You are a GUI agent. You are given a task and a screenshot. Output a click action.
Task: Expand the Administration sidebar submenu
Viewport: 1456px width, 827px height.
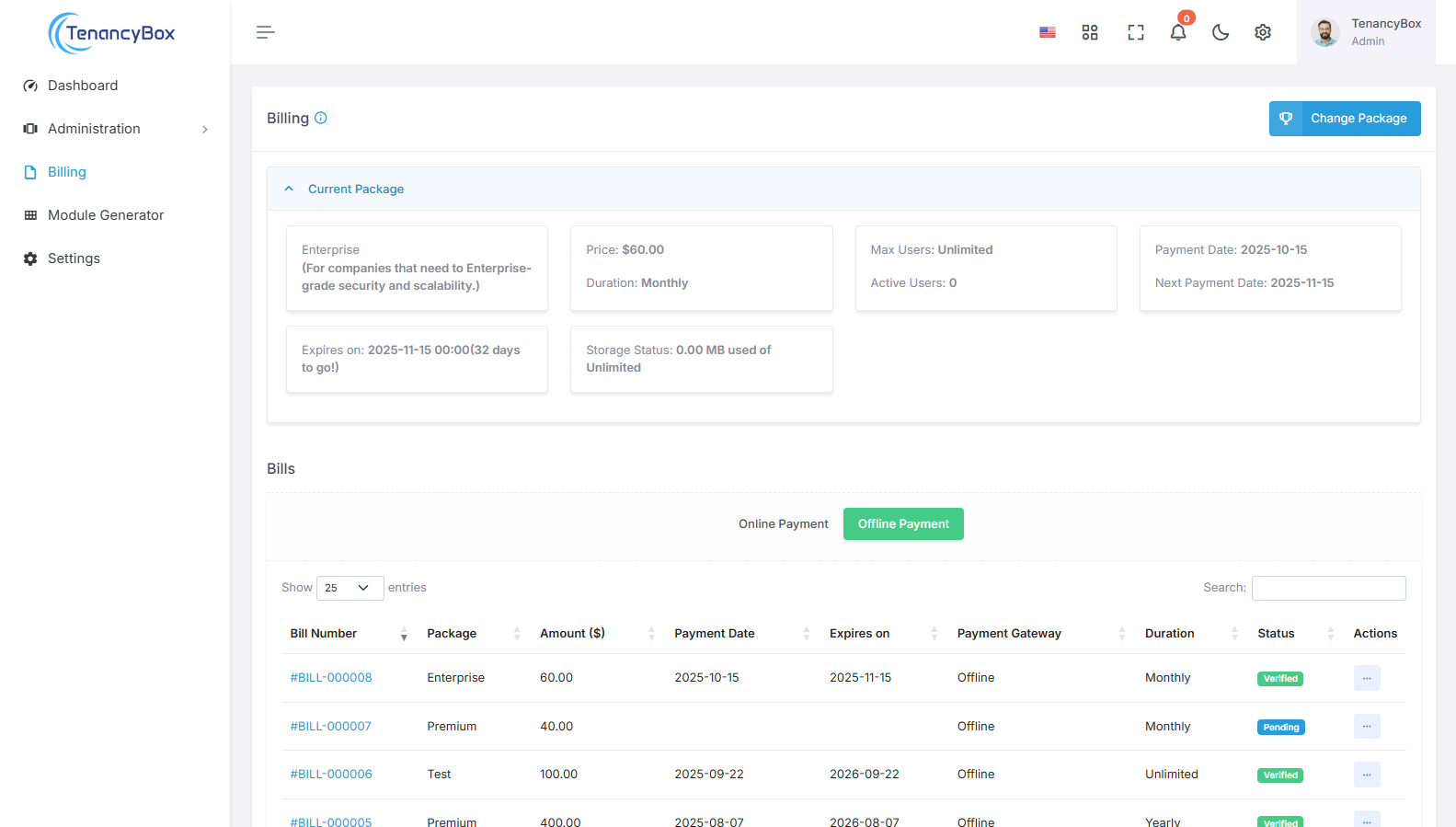[115, 129]
